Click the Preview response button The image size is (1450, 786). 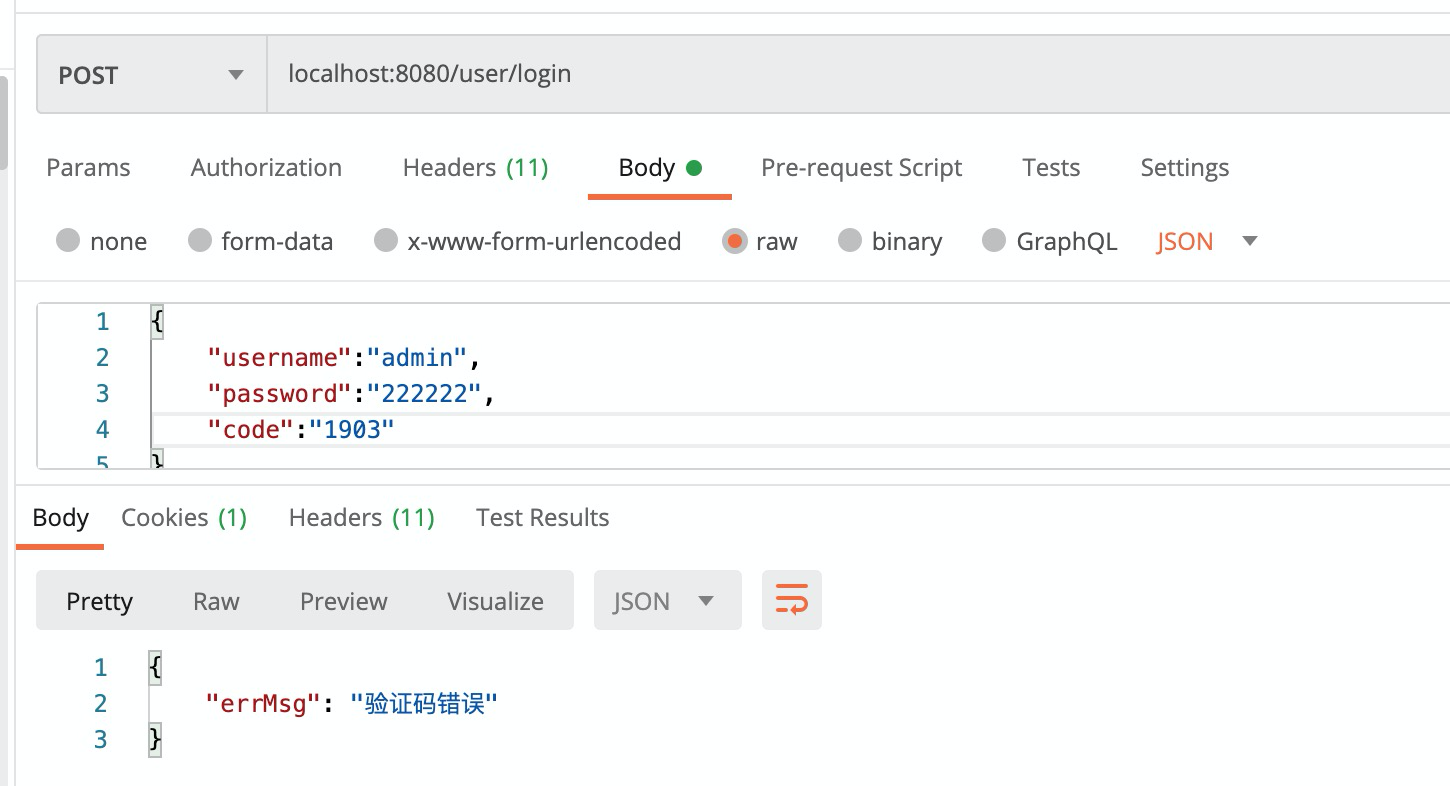click(x=343, y=601)
